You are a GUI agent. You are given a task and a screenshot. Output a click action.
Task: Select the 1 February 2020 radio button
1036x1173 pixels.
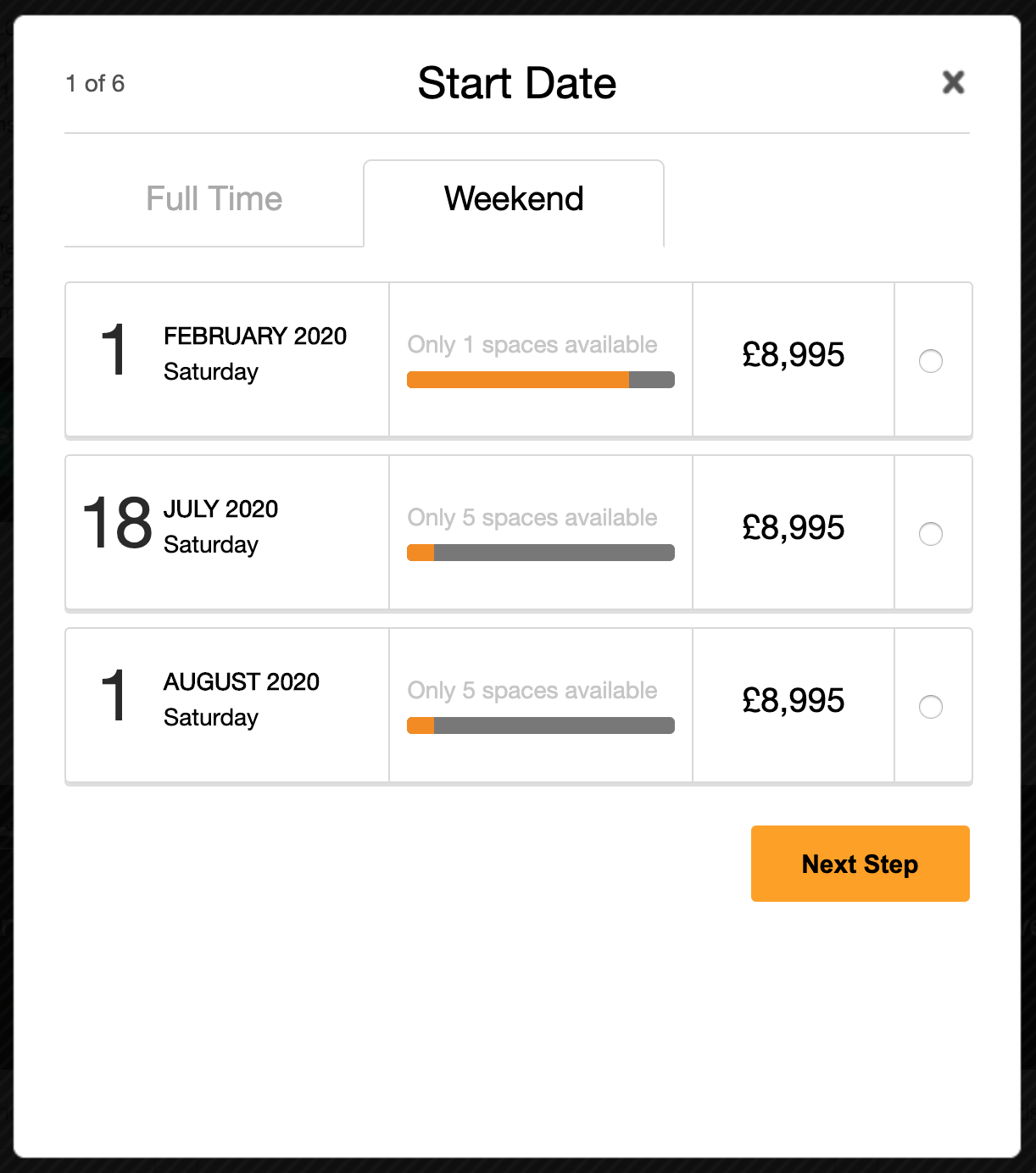click(x=931, y=361)
